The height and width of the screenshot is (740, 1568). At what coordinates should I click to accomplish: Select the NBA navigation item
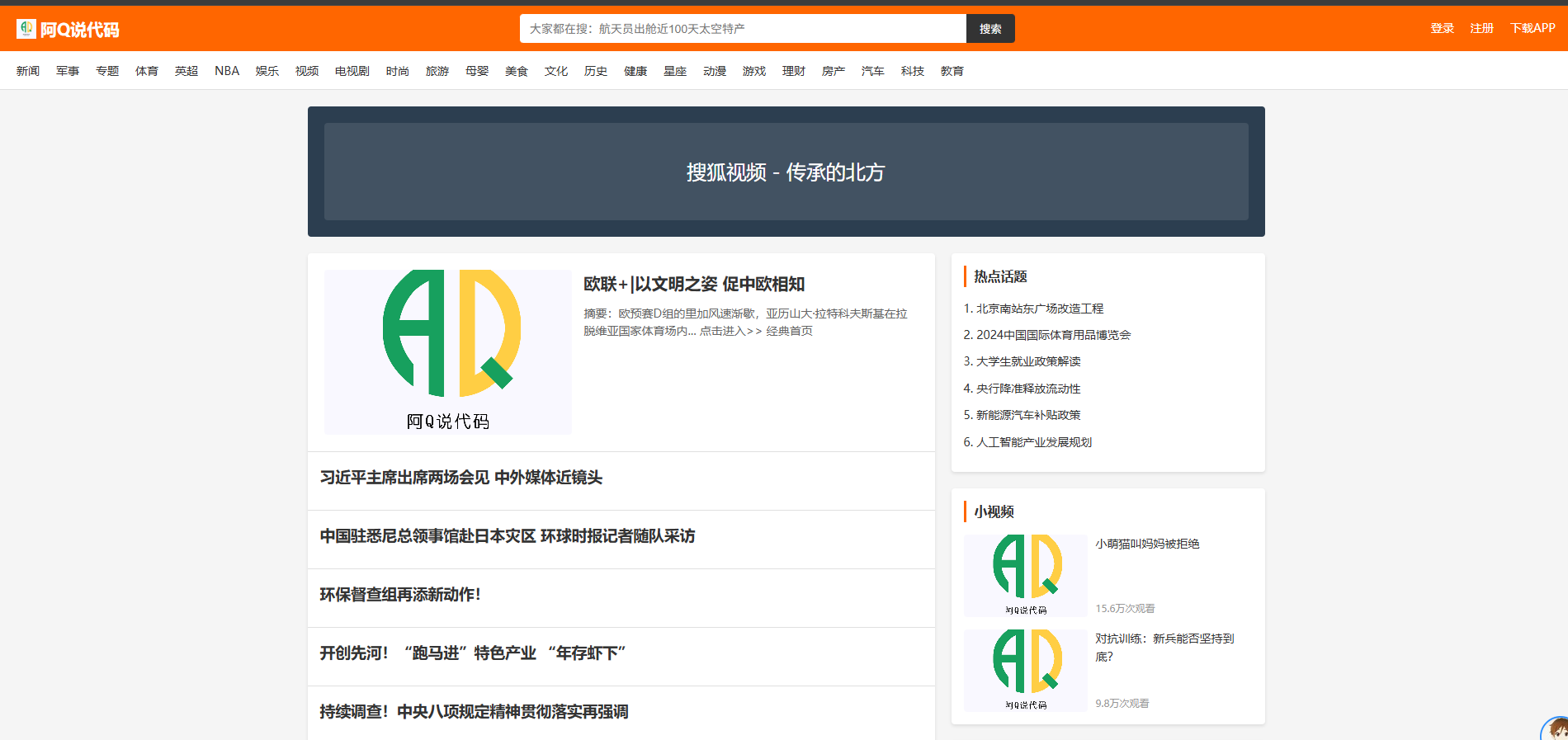click(x=227, y=71)
